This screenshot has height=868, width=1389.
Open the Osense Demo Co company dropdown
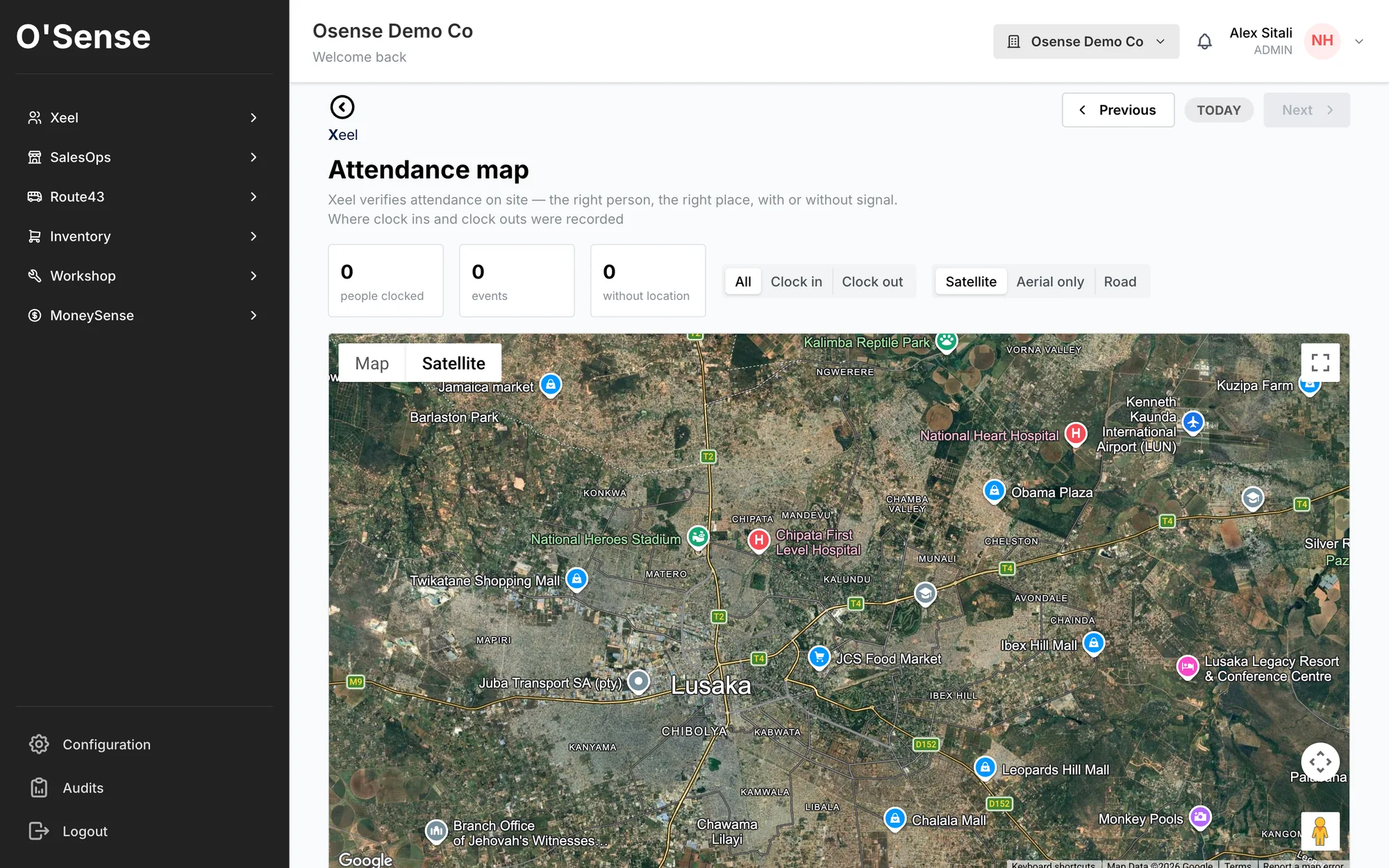click(1086, 42)
